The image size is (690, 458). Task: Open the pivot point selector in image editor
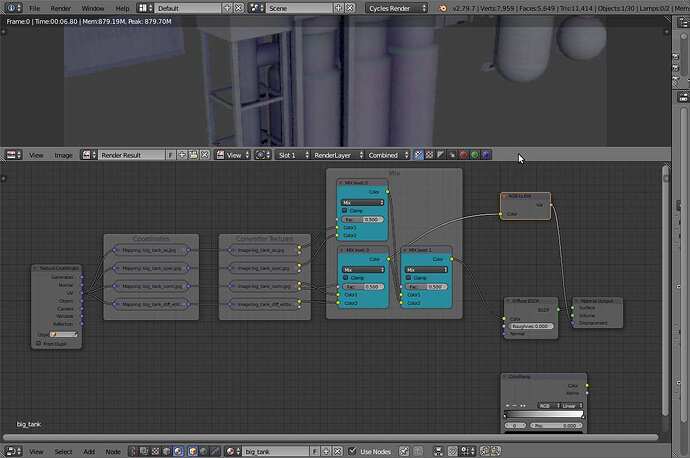pos(263,155)
